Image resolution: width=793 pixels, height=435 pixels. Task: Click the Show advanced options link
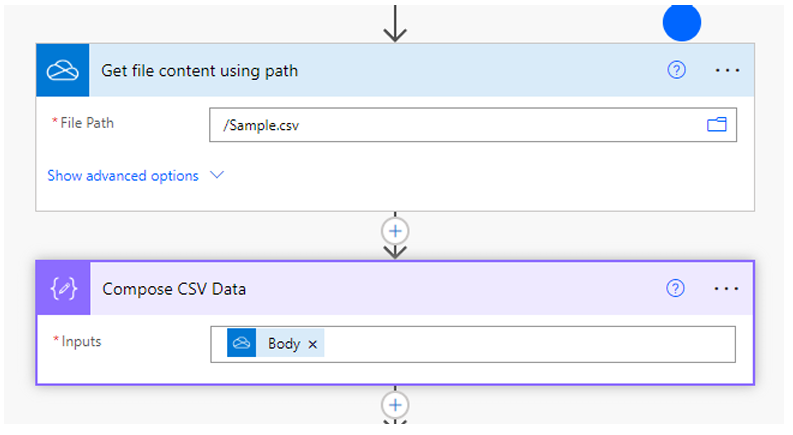coord(123,176)
